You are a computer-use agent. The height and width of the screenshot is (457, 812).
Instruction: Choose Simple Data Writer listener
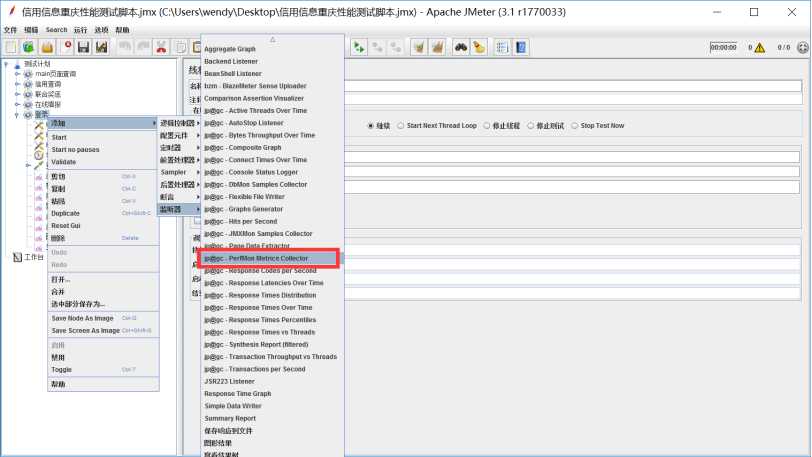272,406
